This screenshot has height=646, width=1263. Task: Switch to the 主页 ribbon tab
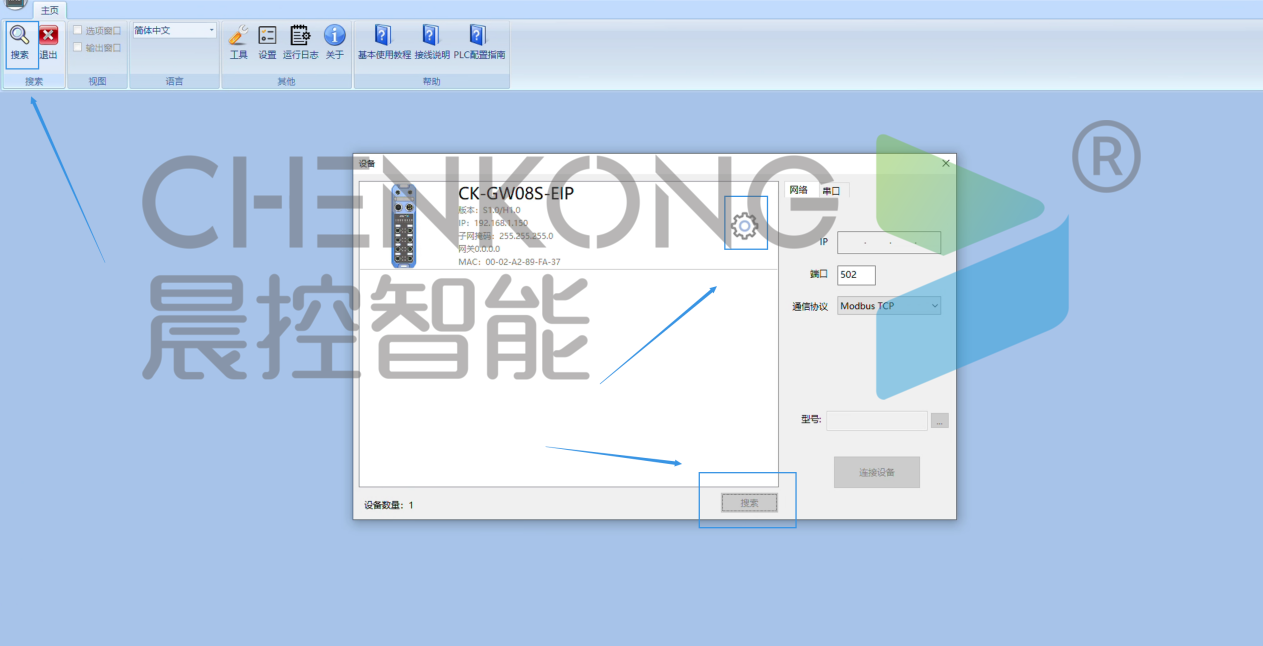pyautogui.click(x=50, y=10)
